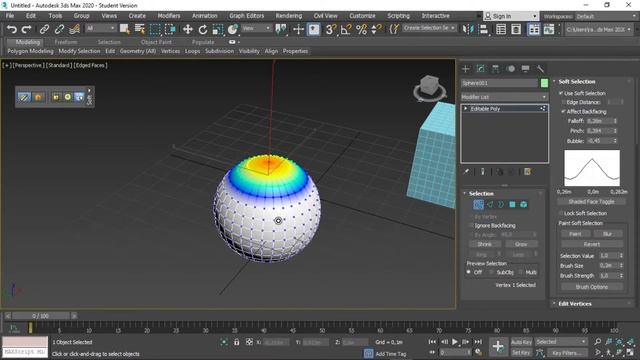The height and width of the screenshot is (360, 640).
Task: Select Polygon sub-object level icon
Action: 512,204
